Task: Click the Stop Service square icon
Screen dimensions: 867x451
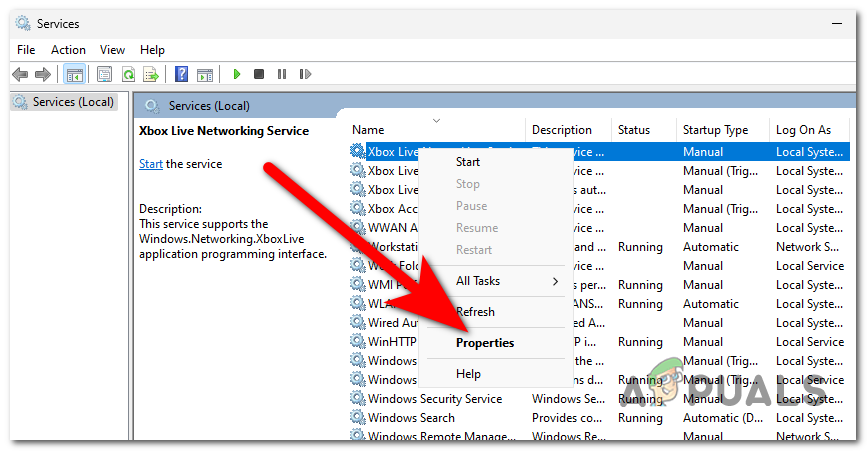Action: tap(259, 74)
